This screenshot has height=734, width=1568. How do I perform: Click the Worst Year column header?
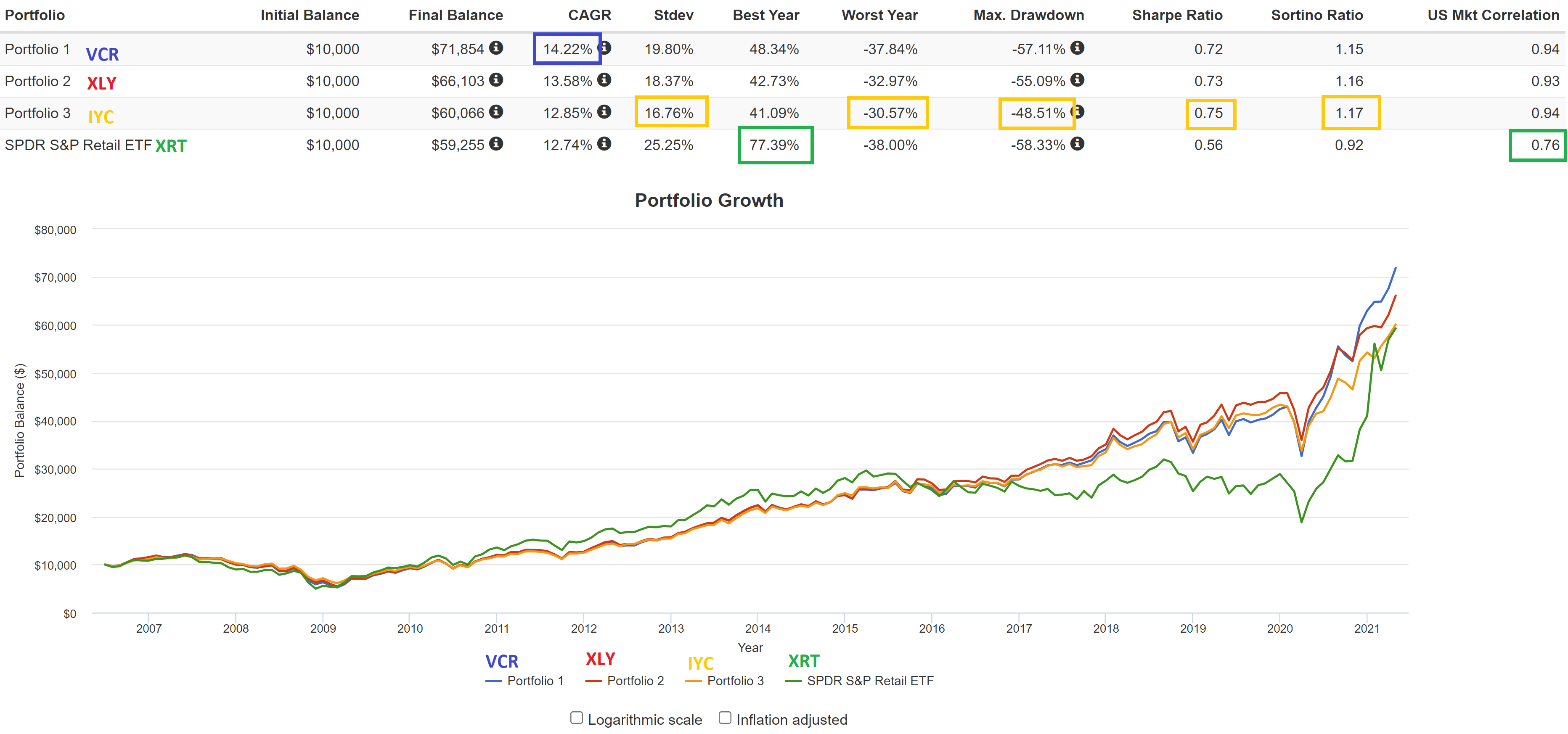coord(879,15)
